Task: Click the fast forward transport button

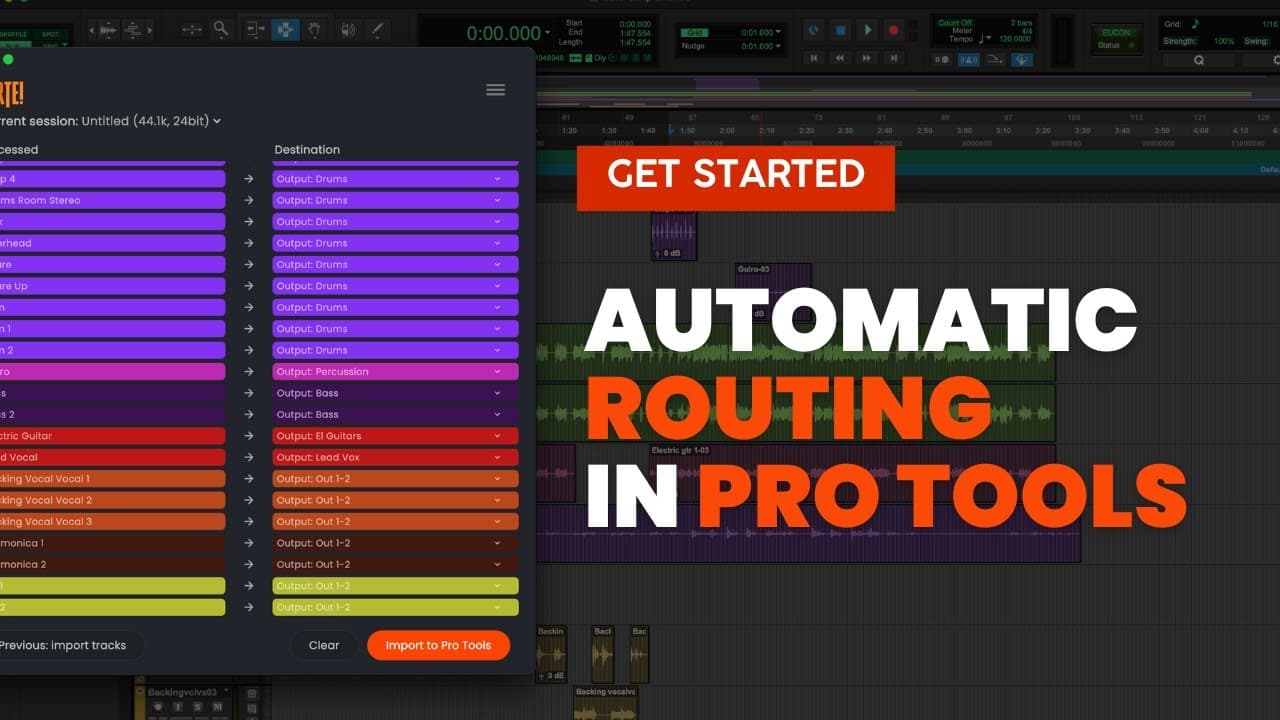Action: [x=867, y=58]
